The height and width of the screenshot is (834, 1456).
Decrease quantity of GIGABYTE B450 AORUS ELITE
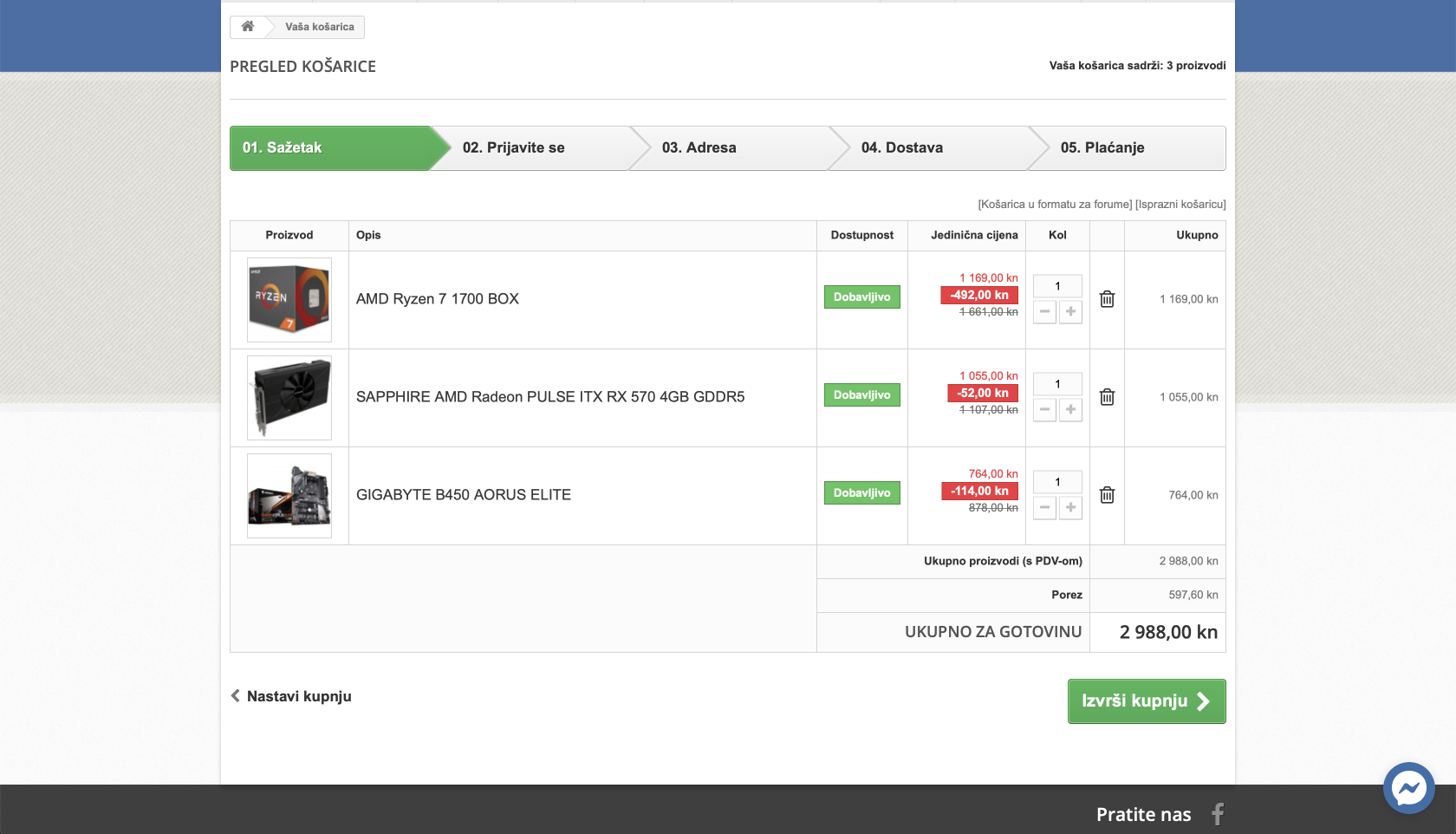(x=1044, y=508)
